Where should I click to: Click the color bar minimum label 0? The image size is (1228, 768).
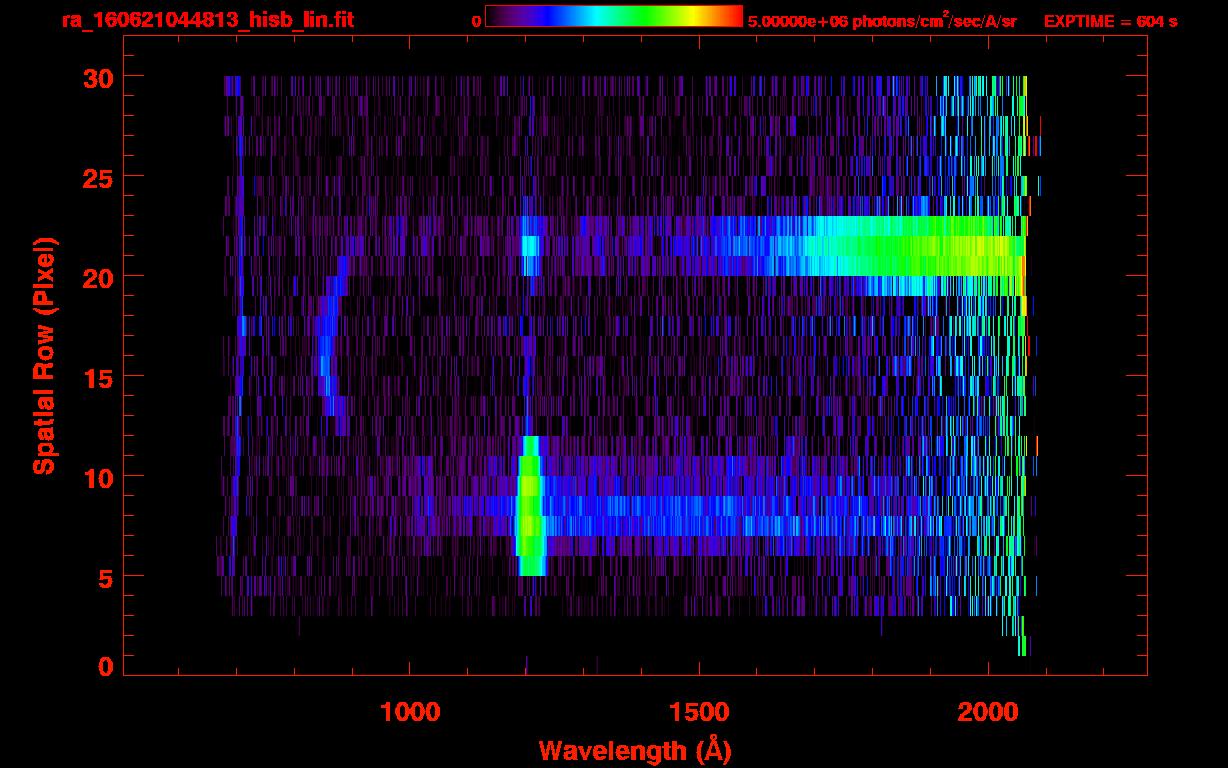[x=476, y=21]
